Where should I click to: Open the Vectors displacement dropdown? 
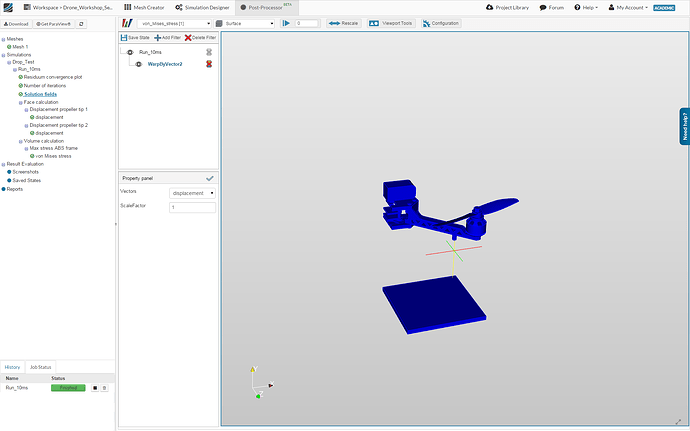192,192
